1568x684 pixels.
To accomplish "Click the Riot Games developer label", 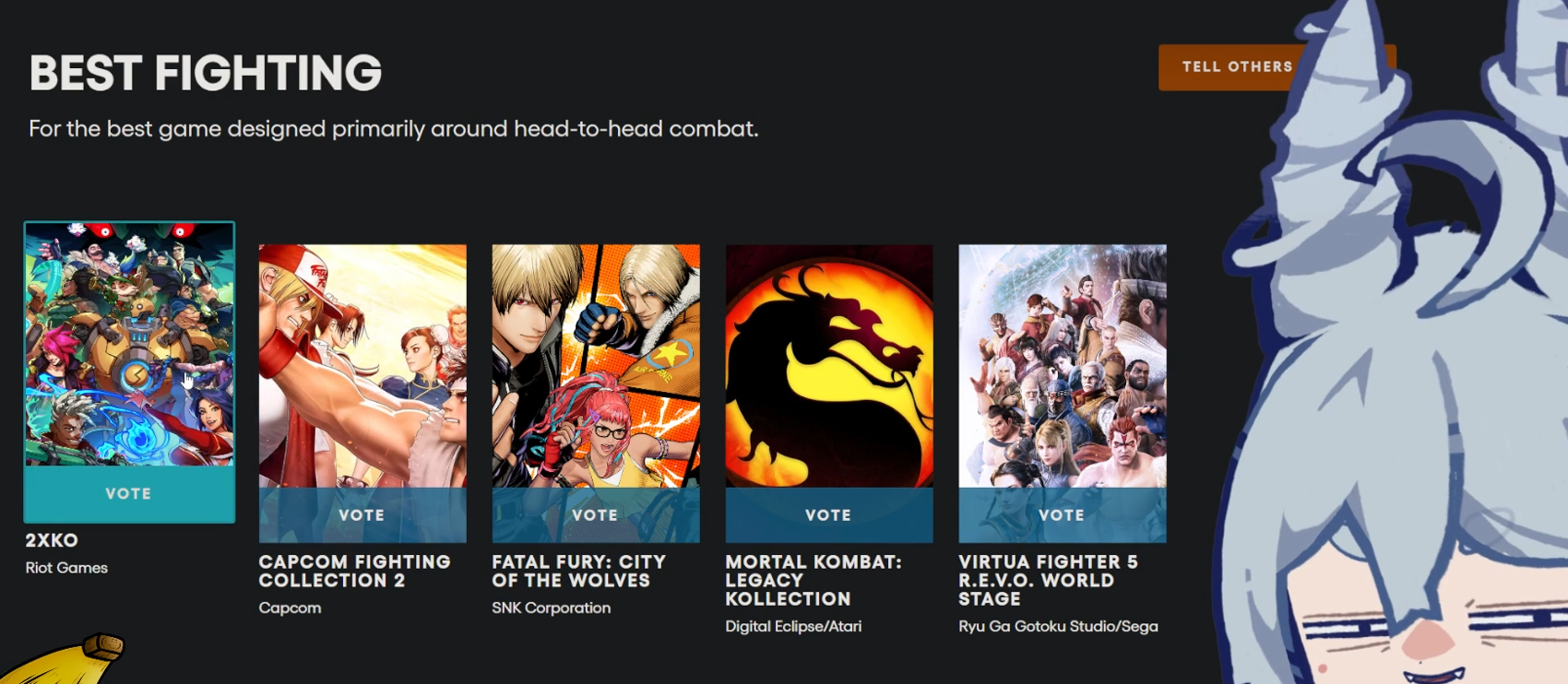I will 66,568.
